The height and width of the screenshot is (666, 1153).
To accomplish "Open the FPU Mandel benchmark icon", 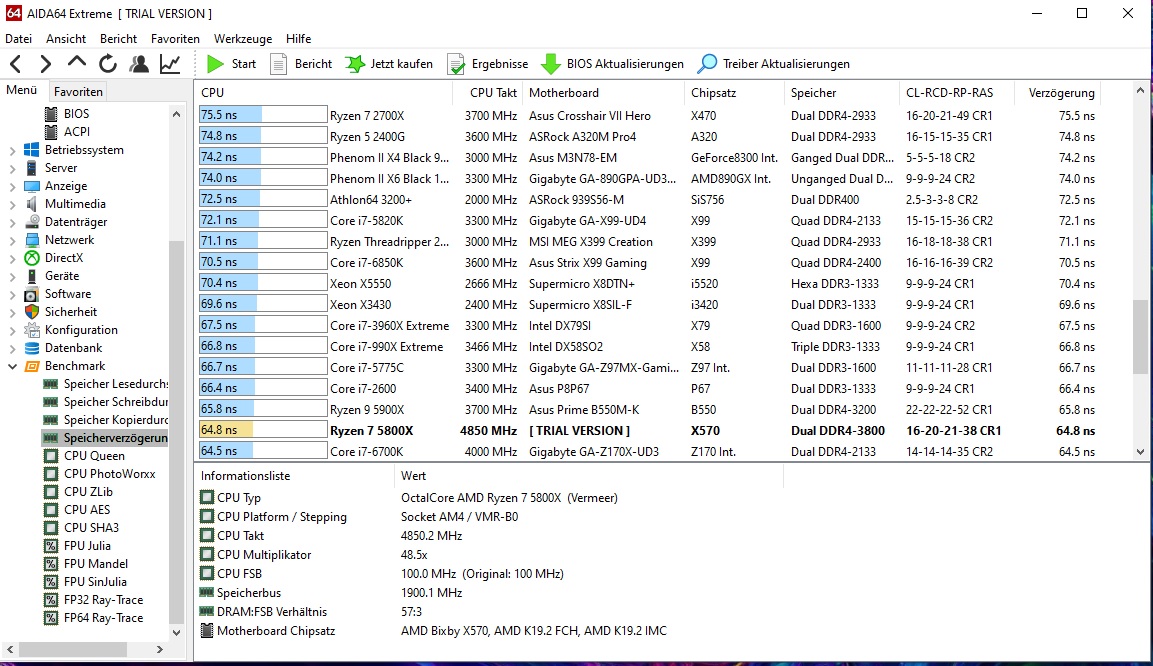I will pyautogui.click(x=51, y=564).
